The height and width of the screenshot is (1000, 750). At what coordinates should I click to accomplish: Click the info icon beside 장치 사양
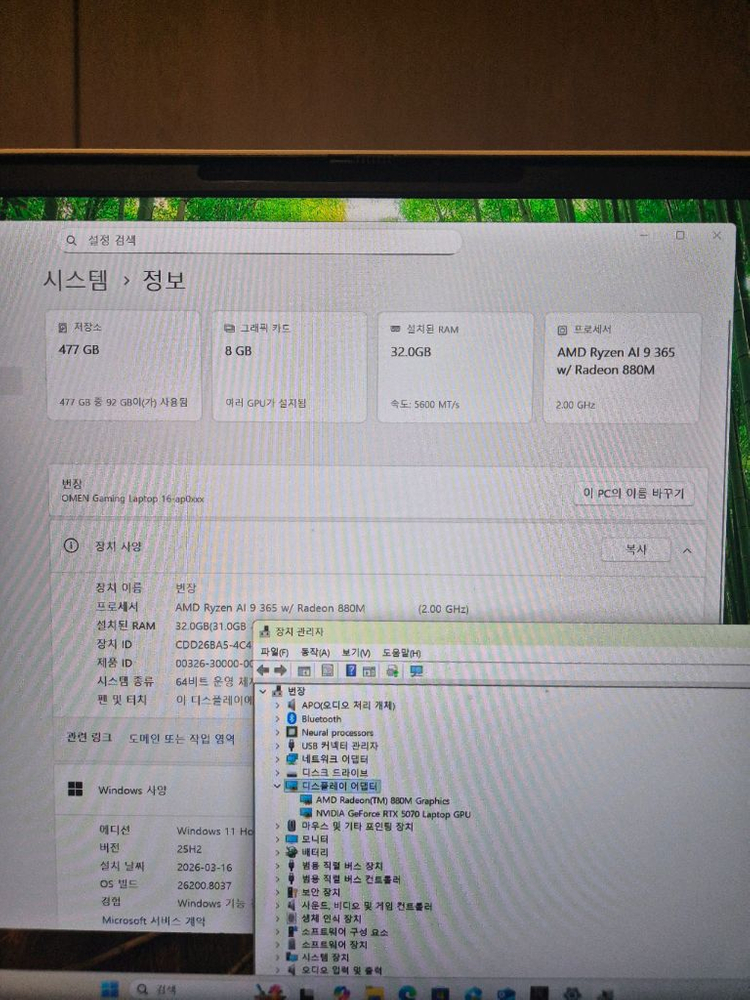coord(71,546)
